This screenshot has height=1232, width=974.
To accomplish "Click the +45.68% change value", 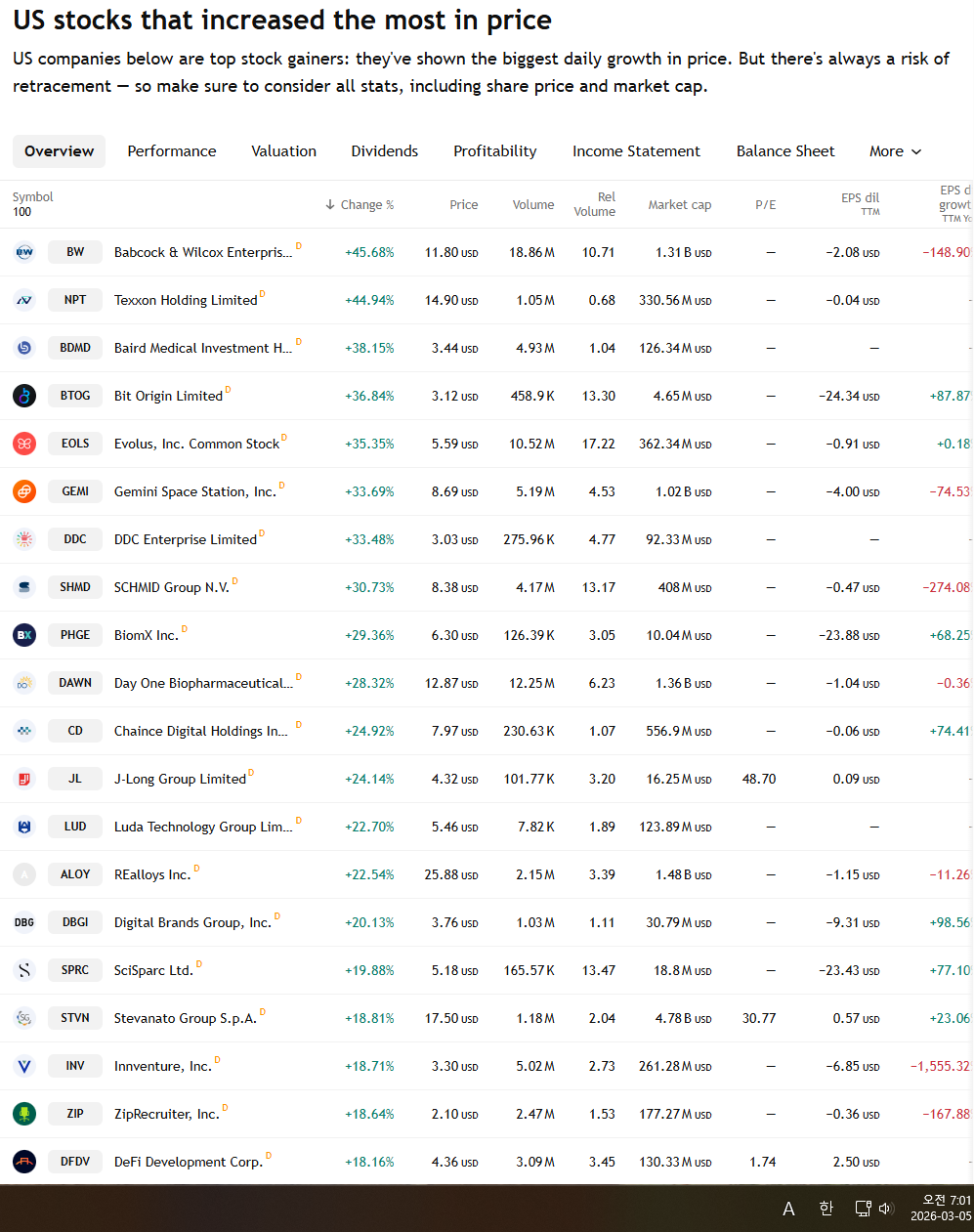I will [369, 252].
